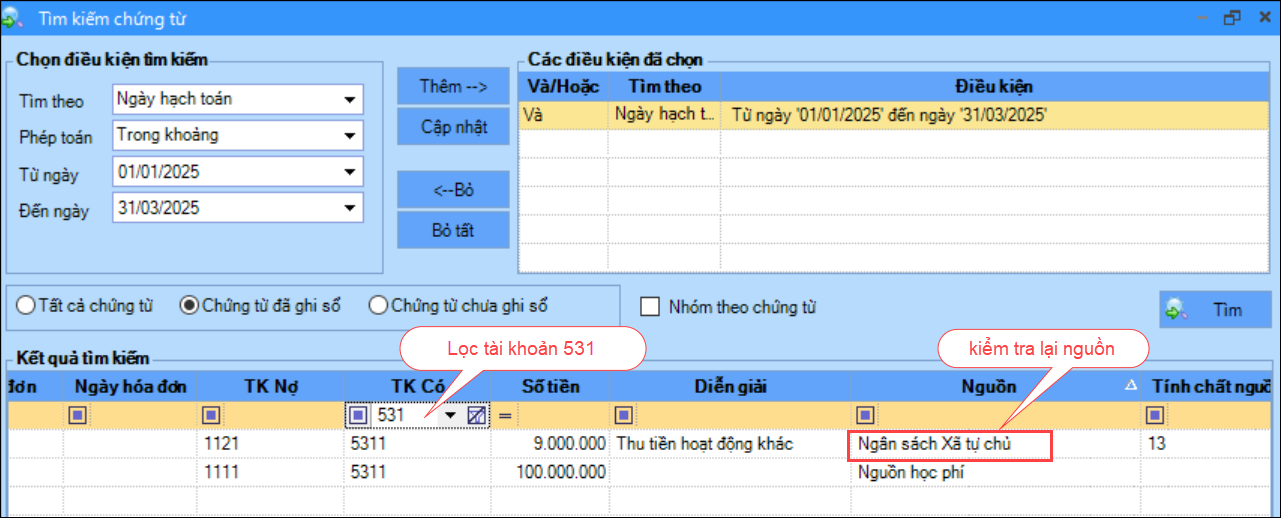Click the 'TK Nợ' column header

coord(269,386)
